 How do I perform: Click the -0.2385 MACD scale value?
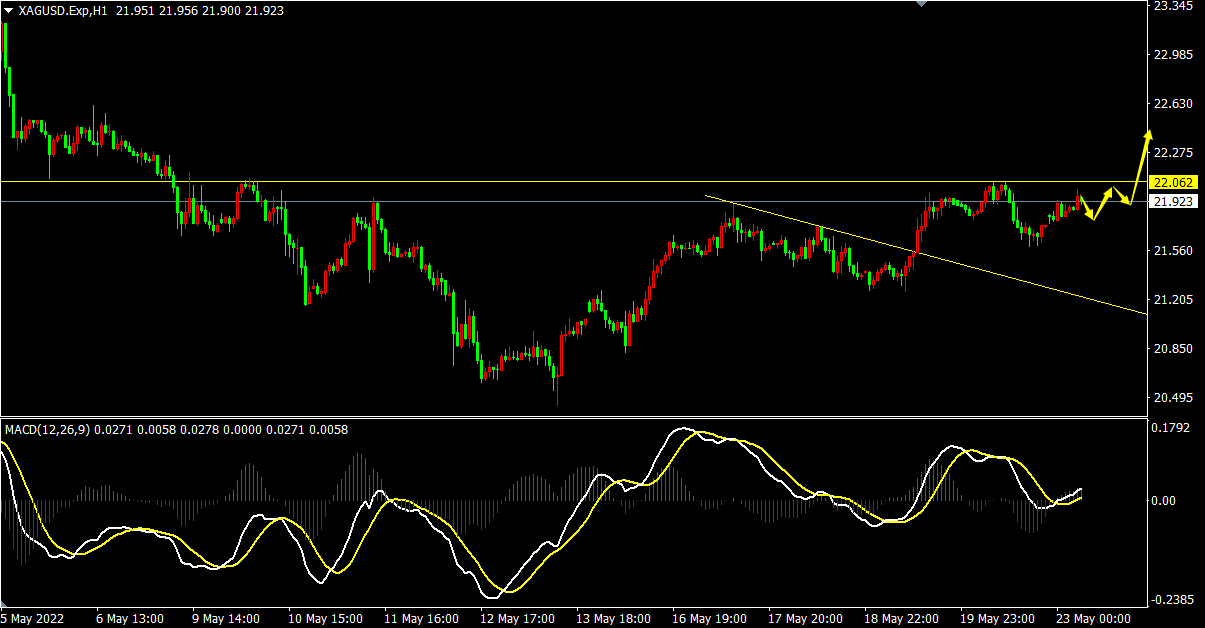(x=1172, y=600)
